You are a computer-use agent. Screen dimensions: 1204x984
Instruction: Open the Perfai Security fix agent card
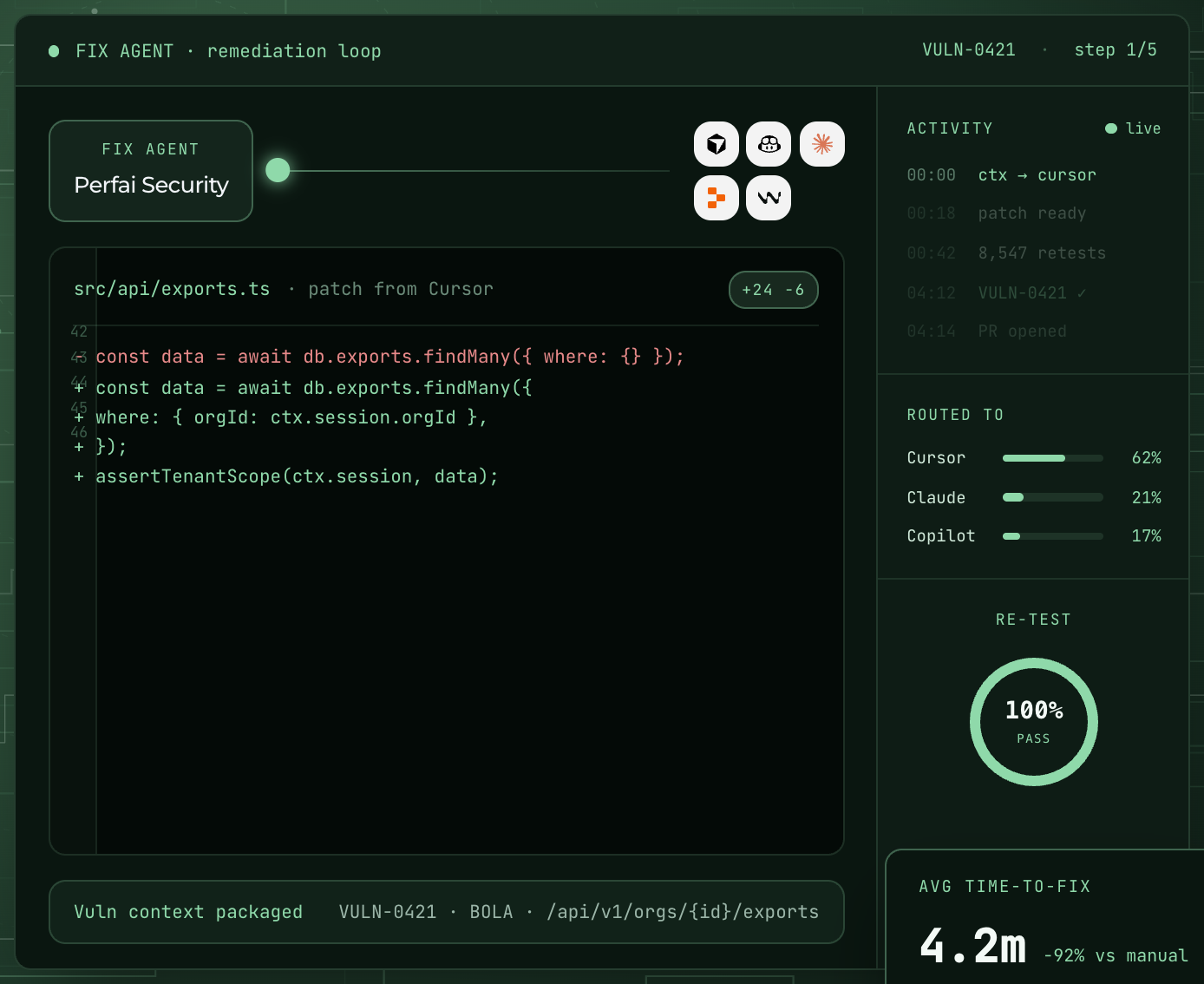coord(151,171)
